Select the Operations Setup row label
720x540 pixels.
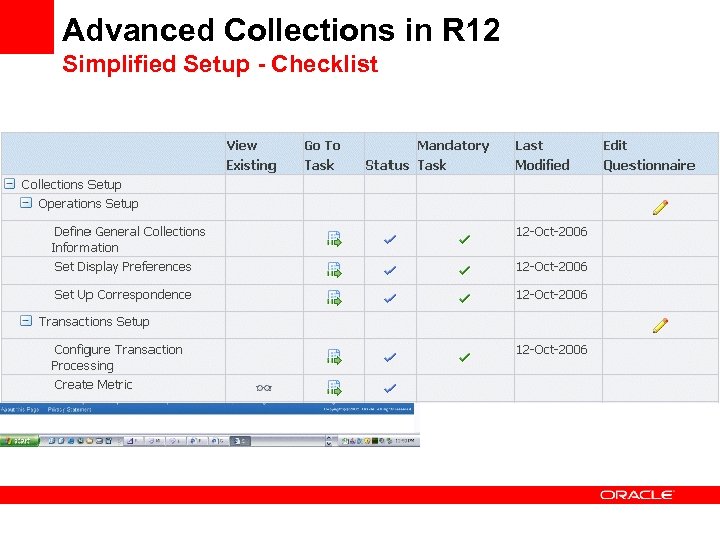coord(88,204)
